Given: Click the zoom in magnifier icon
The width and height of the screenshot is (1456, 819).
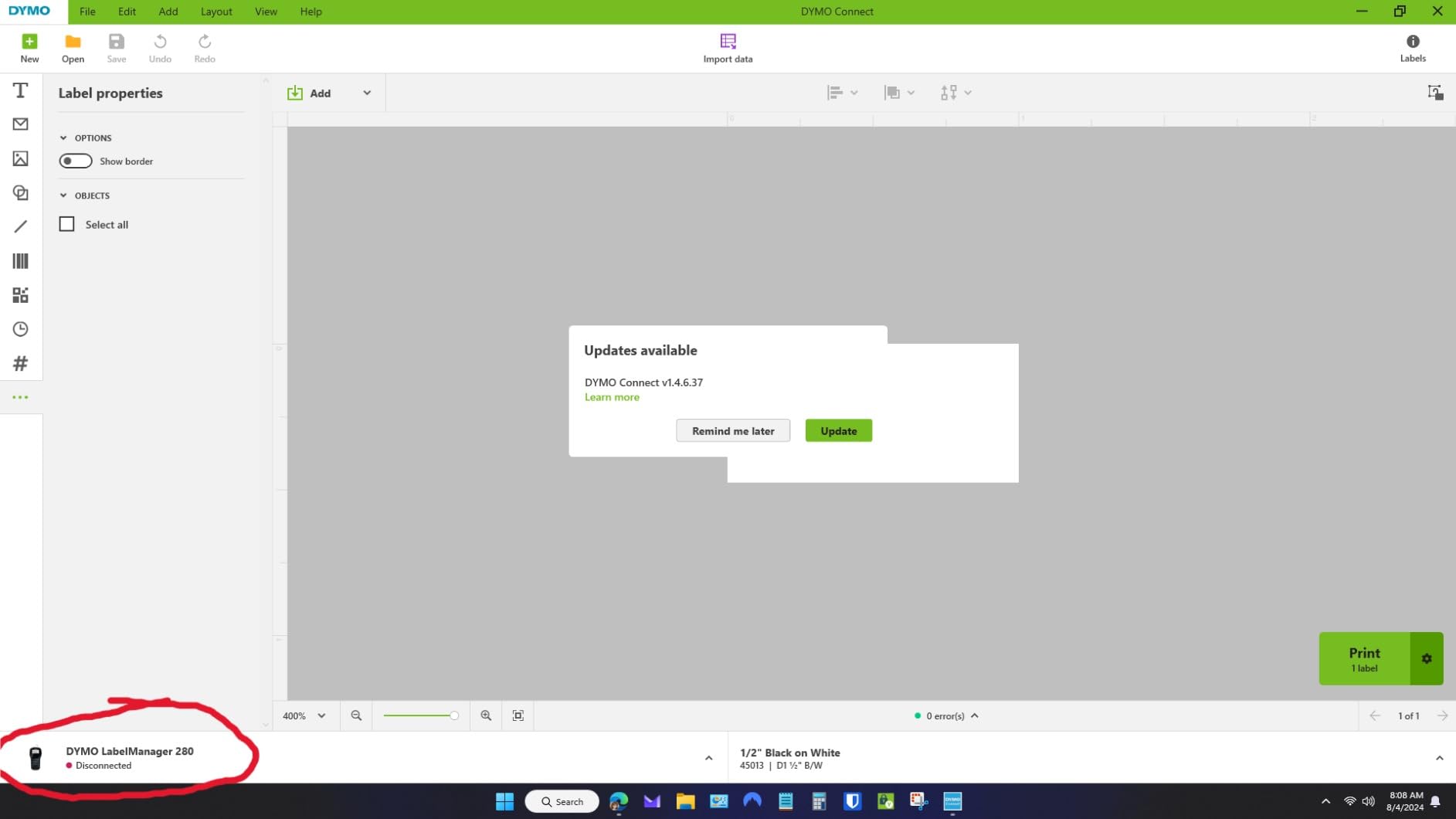Looking at the screenshot, I should [486, 715].
